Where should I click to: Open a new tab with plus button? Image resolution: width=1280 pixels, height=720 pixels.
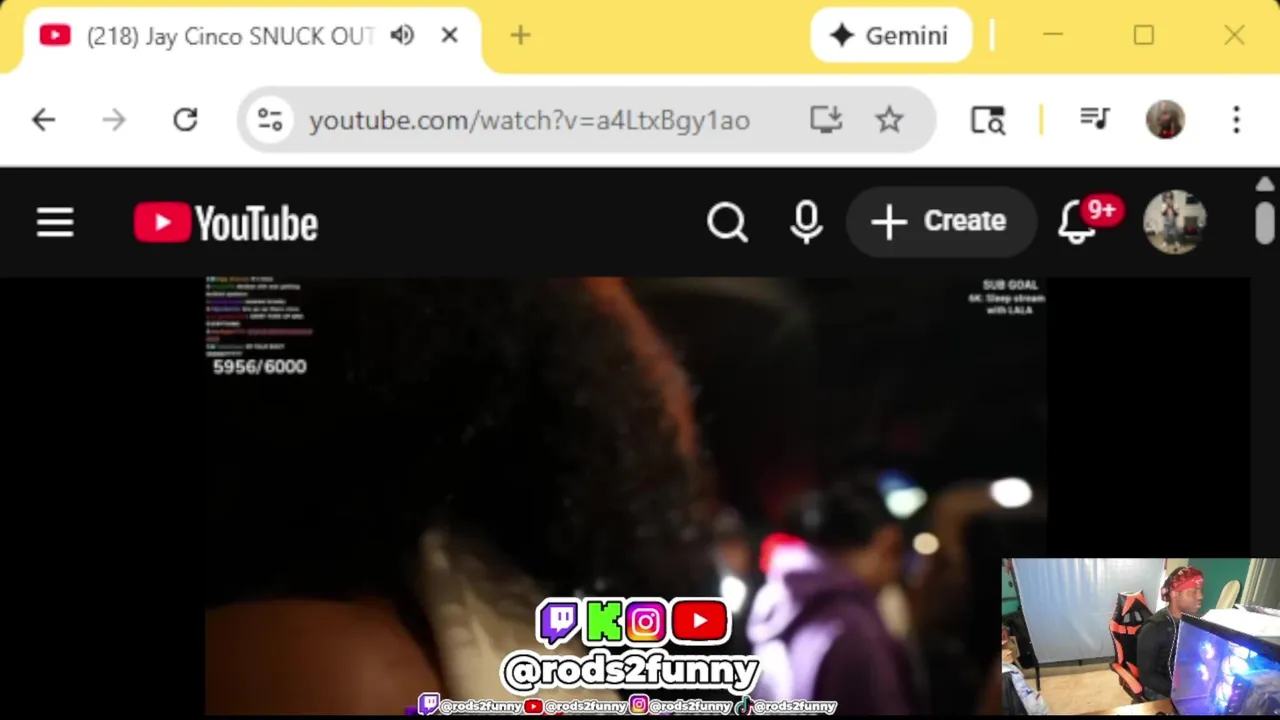tap(520, 36)
